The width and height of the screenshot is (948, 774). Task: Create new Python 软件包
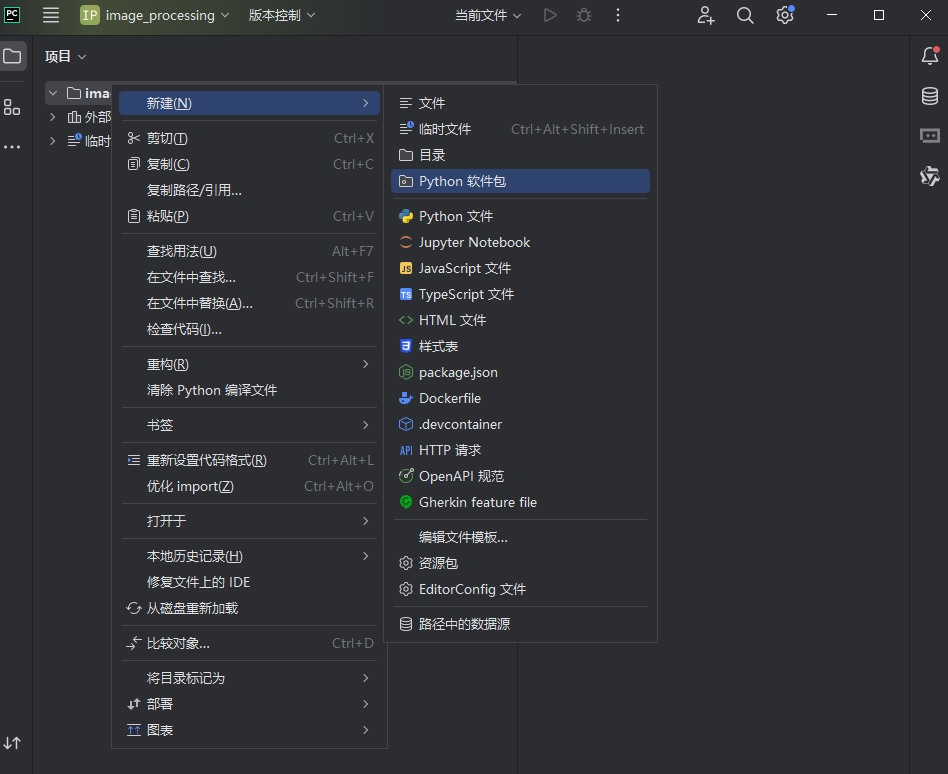point(521,181)
